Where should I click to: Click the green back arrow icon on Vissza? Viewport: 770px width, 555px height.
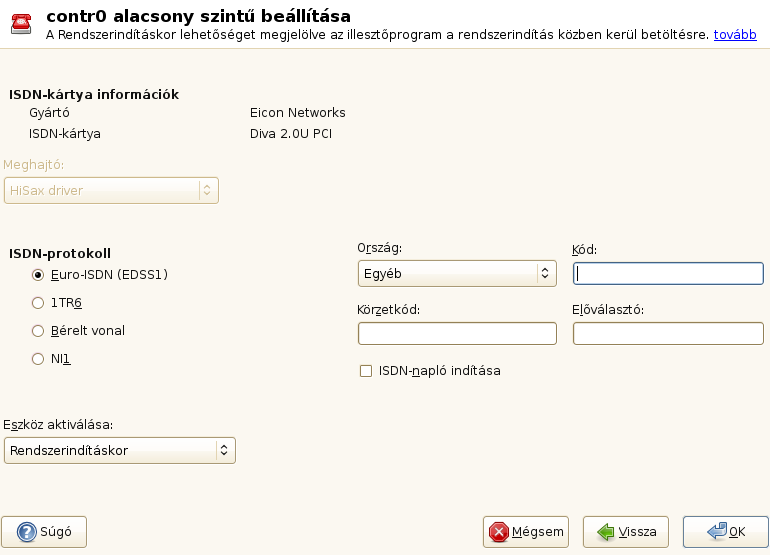[604, 531]
